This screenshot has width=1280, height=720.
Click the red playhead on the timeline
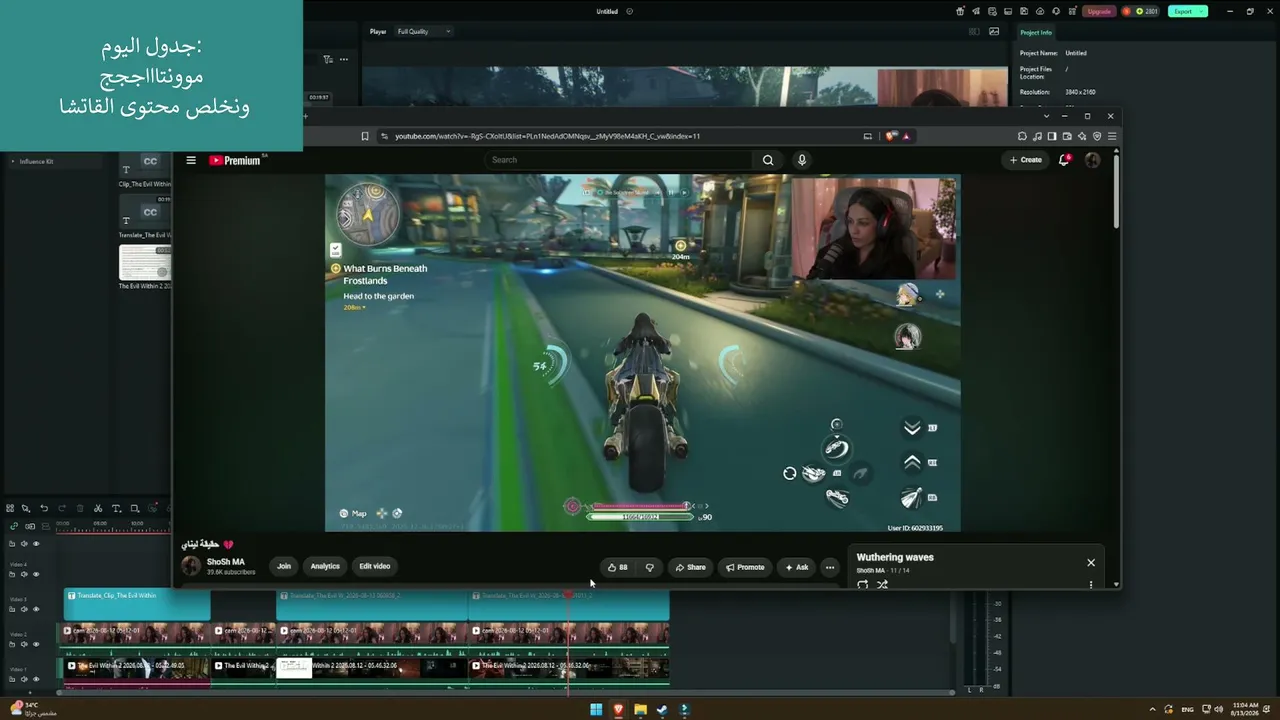tap(568, 595)
